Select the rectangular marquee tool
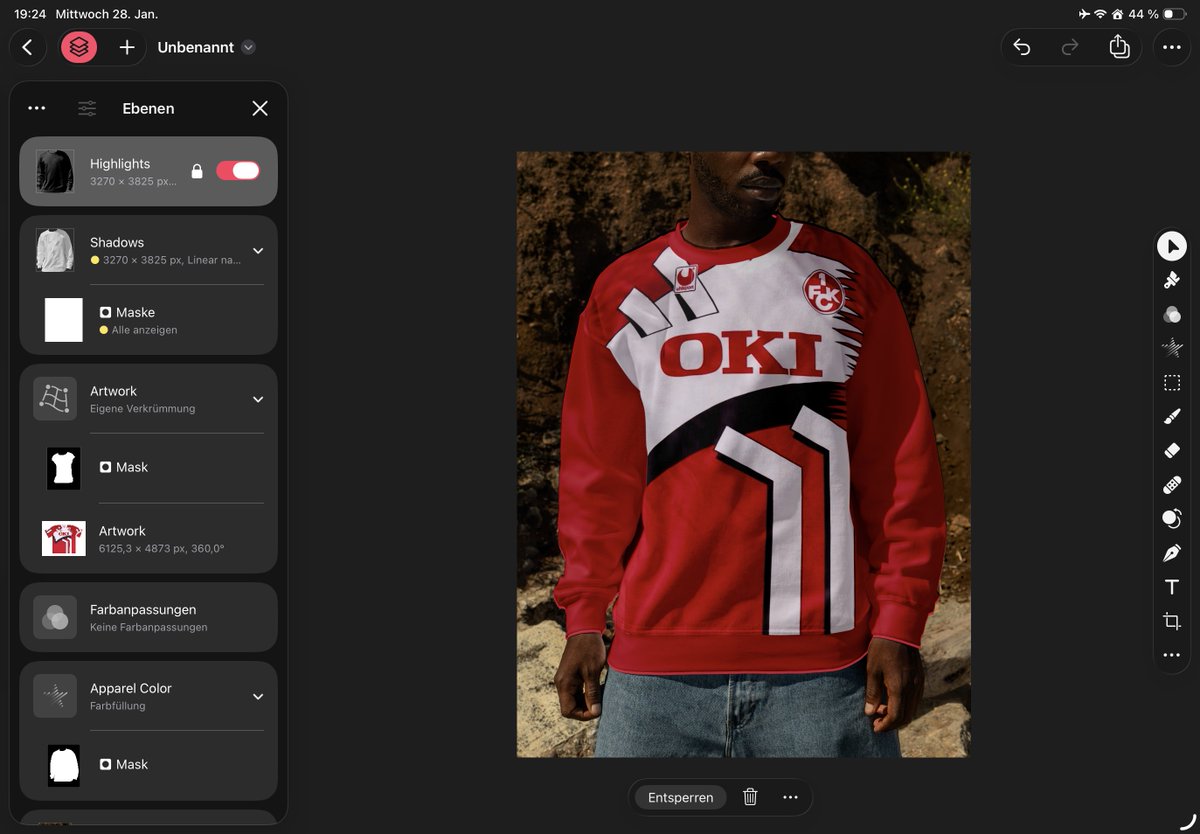The image size is (1200, 834). coord(1171,382)
